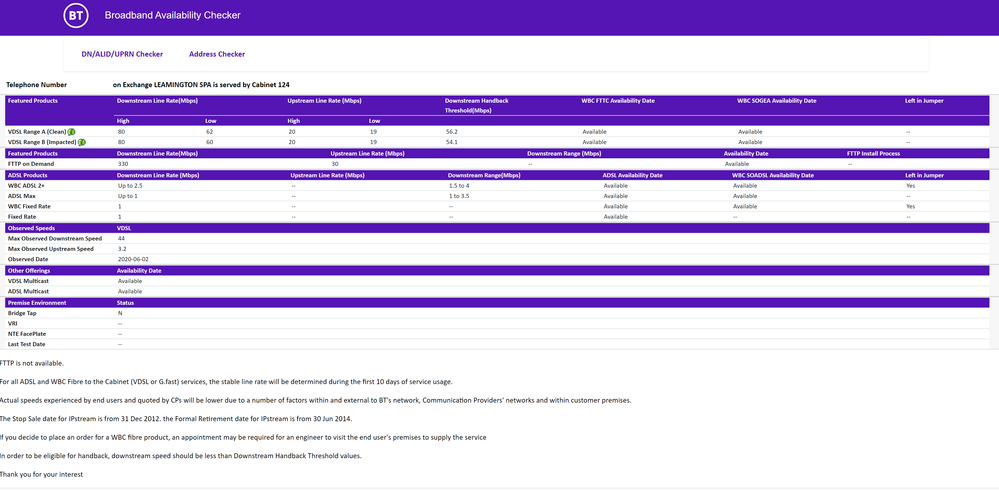Click the Premise Environment section header

(37, 302)
